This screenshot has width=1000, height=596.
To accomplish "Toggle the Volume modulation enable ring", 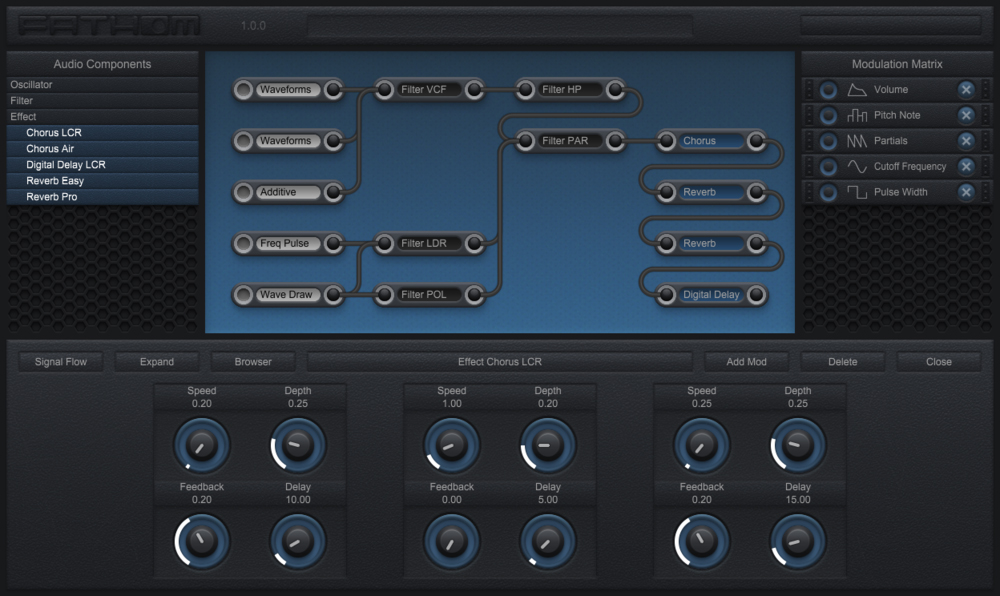I will 828,90.
